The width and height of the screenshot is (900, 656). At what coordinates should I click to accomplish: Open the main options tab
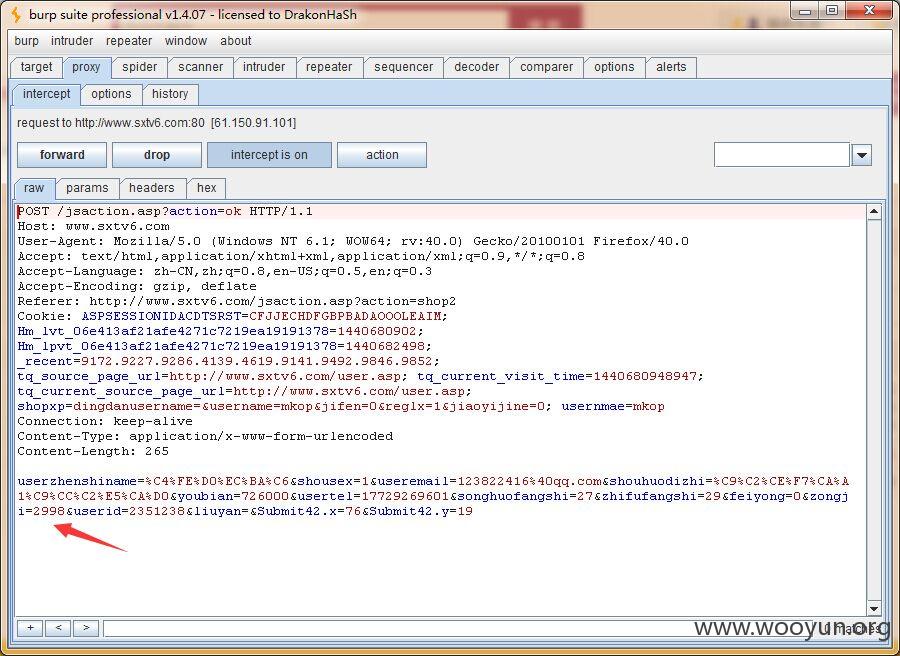pyautogui.click(x=614, y=67)
